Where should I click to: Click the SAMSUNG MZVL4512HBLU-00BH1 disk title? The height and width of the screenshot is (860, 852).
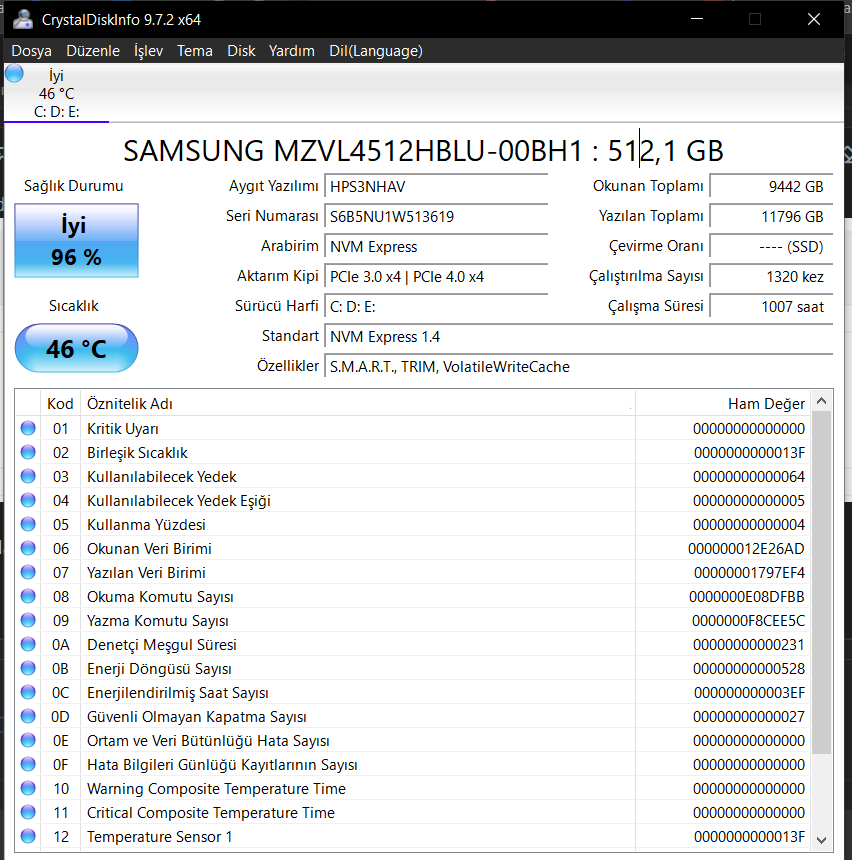pos(423,151)
